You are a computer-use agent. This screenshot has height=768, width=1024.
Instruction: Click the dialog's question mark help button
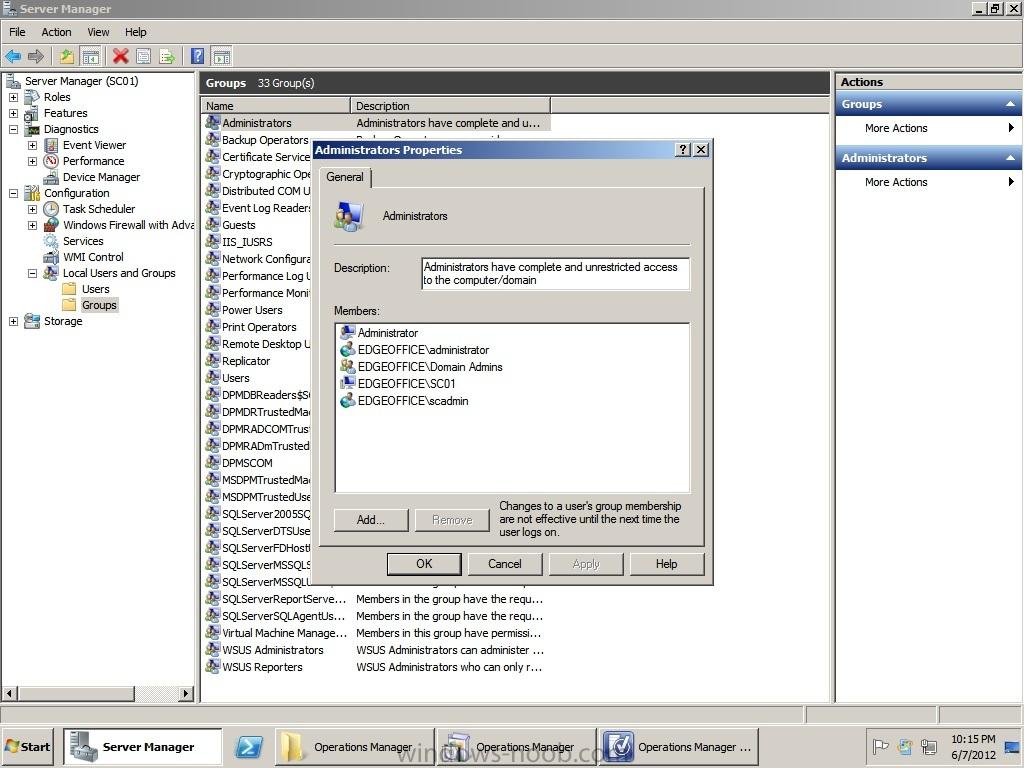pyautogui.click(x=682, y=150)
